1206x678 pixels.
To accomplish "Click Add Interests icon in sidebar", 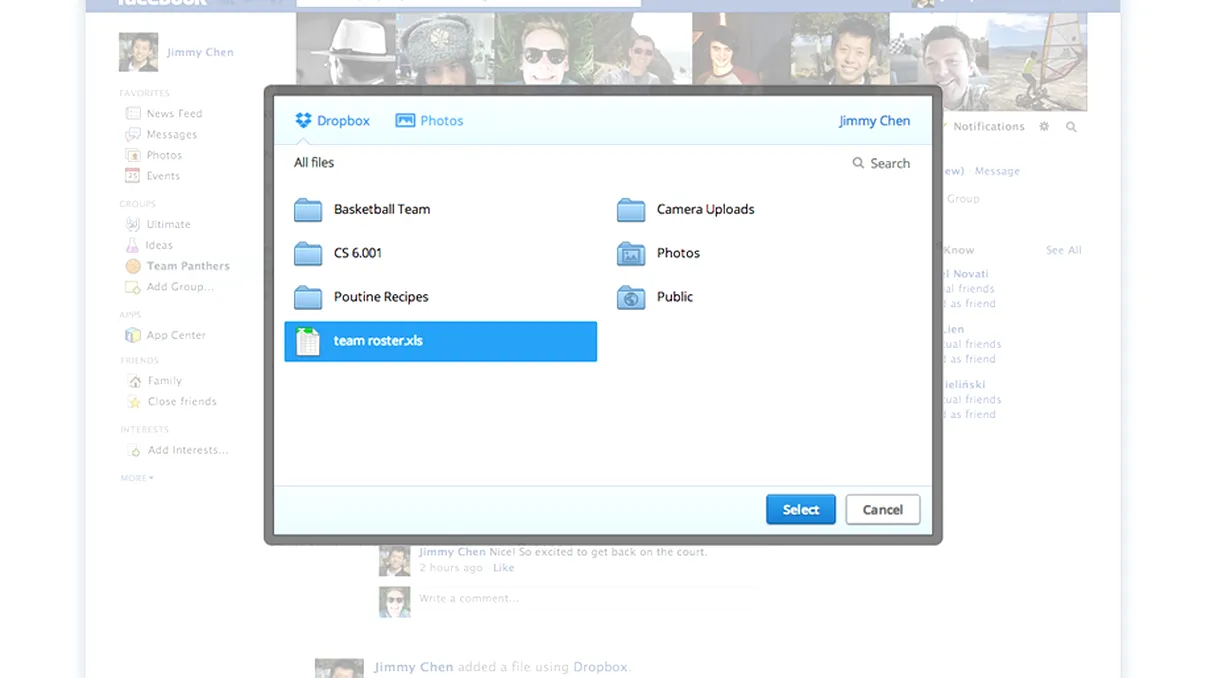I will click(x=132, y=451).
